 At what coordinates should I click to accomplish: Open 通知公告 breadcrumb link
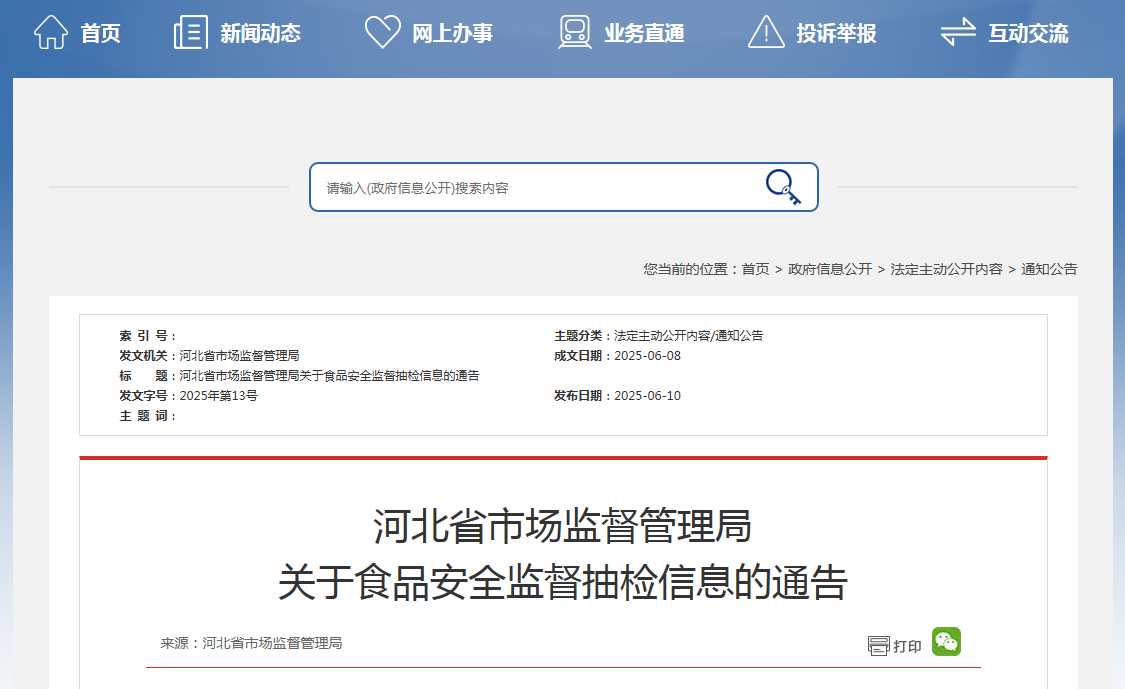tap(1049, 269)
